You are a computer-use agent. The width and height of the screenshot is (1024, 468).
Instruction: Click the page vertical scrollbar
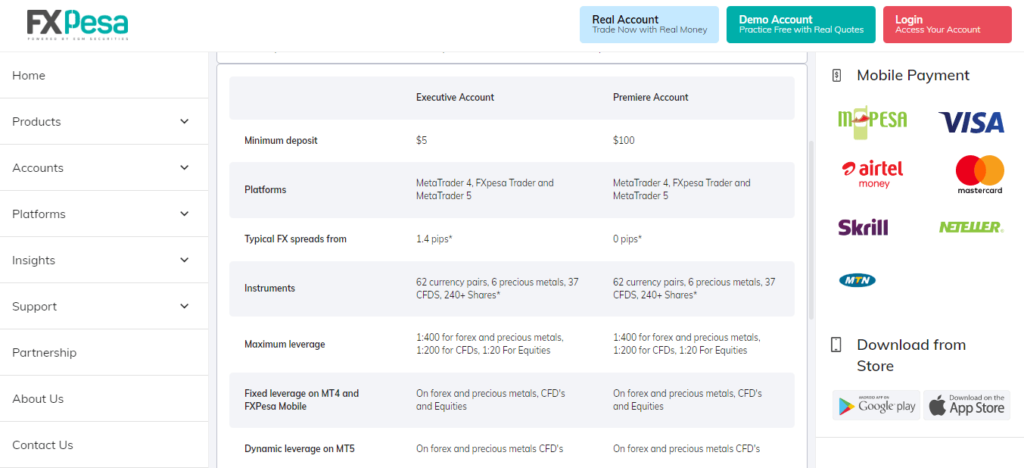(x=811, y=228)
